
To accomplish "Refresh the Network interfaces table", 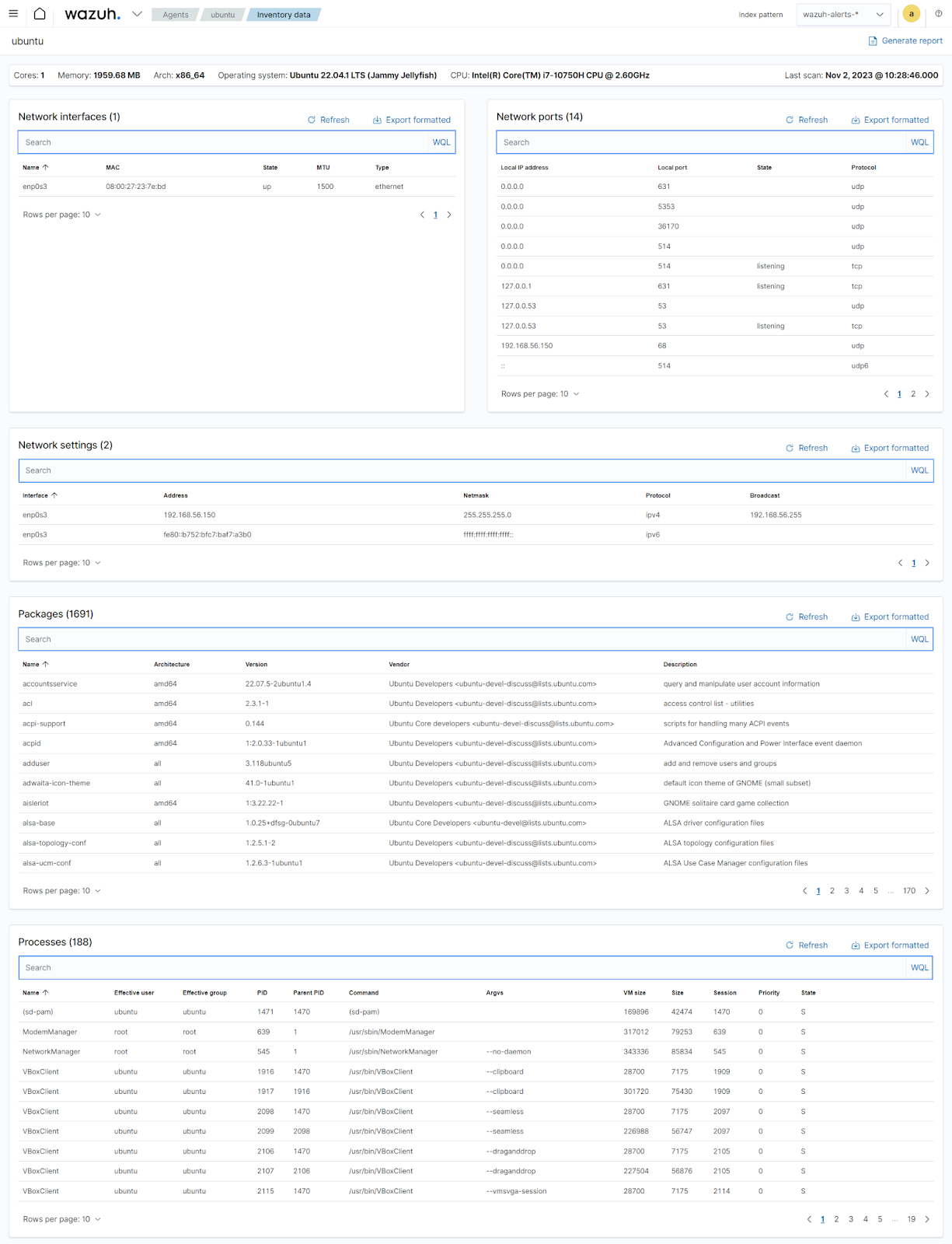I will [x=329, y=120].
